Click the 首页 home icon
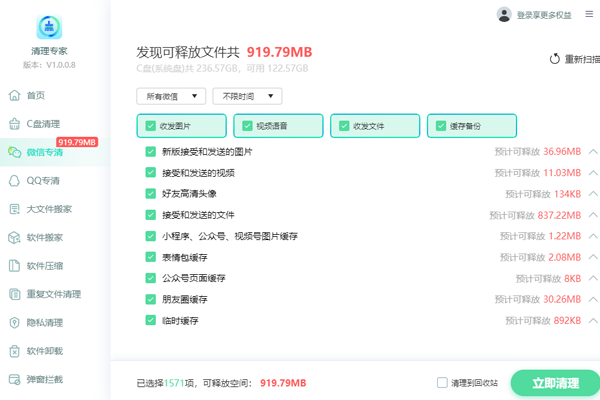 click(15, 95)
